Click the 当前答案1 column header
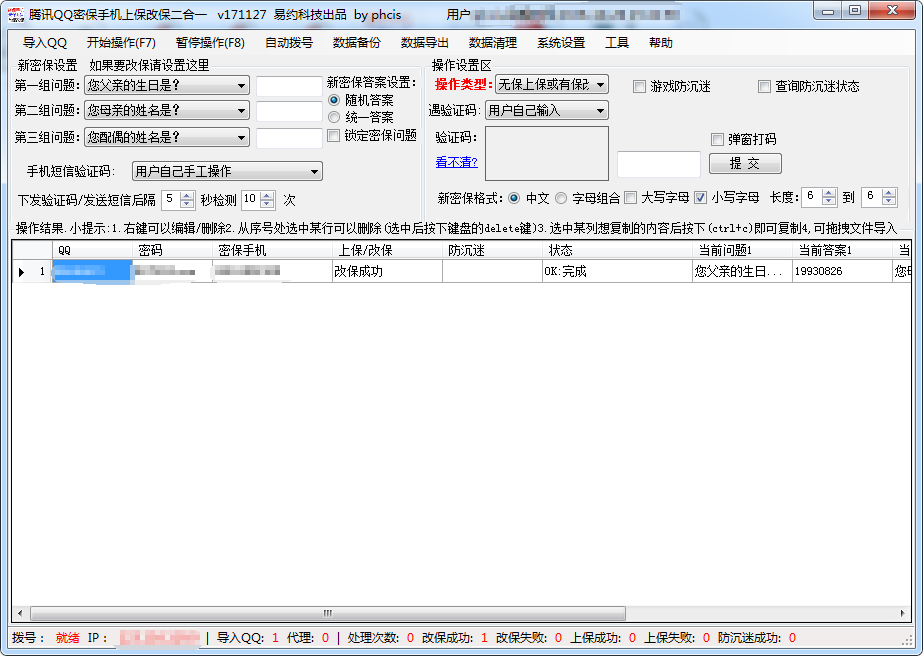The width and height of the screenshot is (923, 656). (842, 250)
